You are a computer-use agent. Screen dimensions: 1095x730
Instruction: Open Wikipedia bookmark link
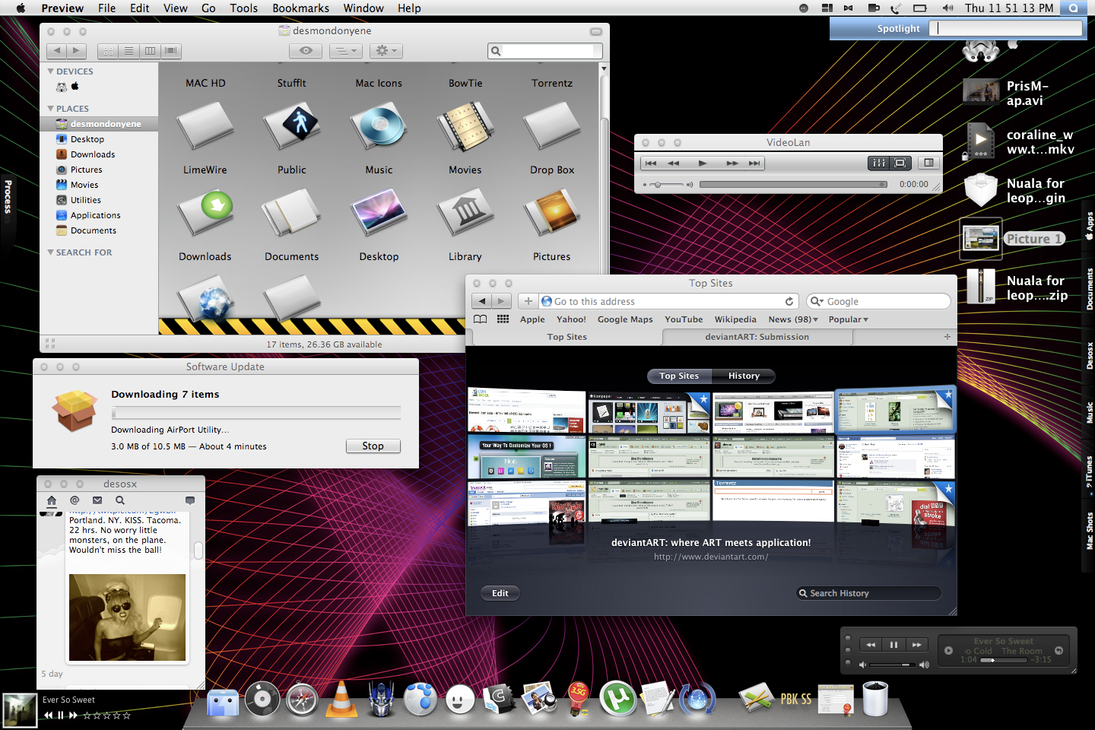point(735,319)
